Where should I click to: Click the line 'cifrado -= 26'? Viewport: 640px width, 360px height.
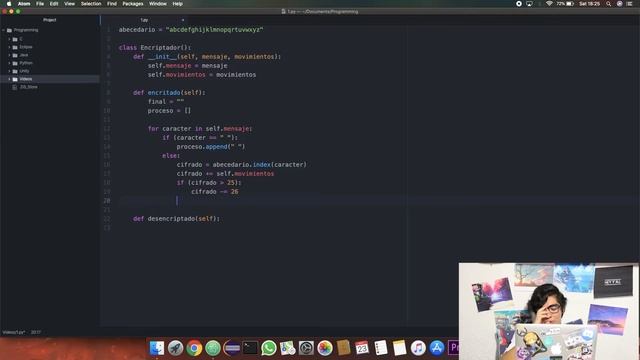[215, 192]
